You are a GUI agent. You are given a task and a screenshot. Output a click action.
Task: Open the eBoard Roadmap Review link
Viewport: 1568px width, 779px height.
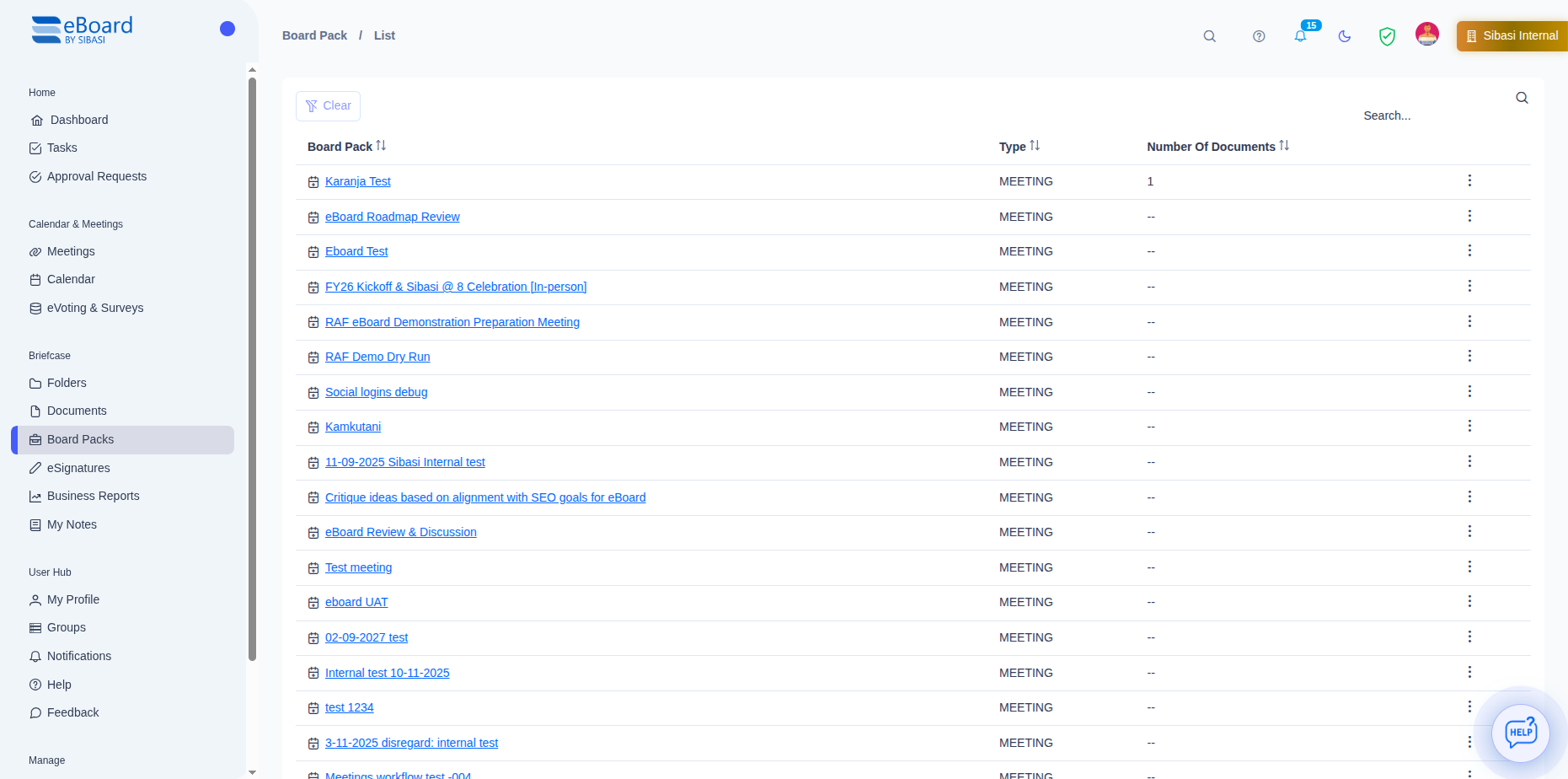392,217
